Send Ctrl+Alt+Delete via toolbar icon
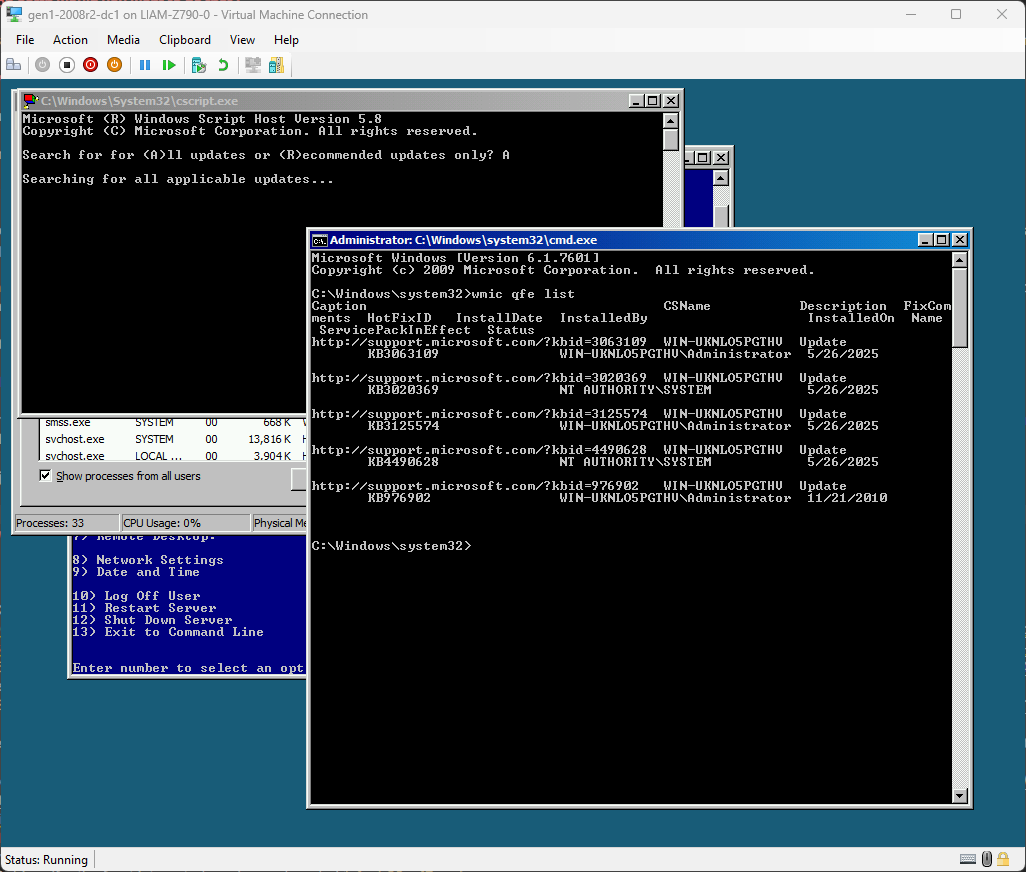Viewport: 1026px width, 872px height. 13,65
